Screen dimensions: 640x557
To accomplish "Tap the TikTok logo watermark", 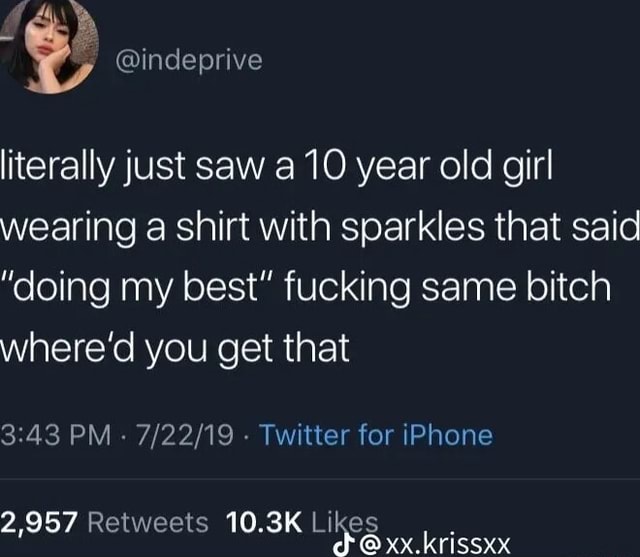I will coord(341,544).
